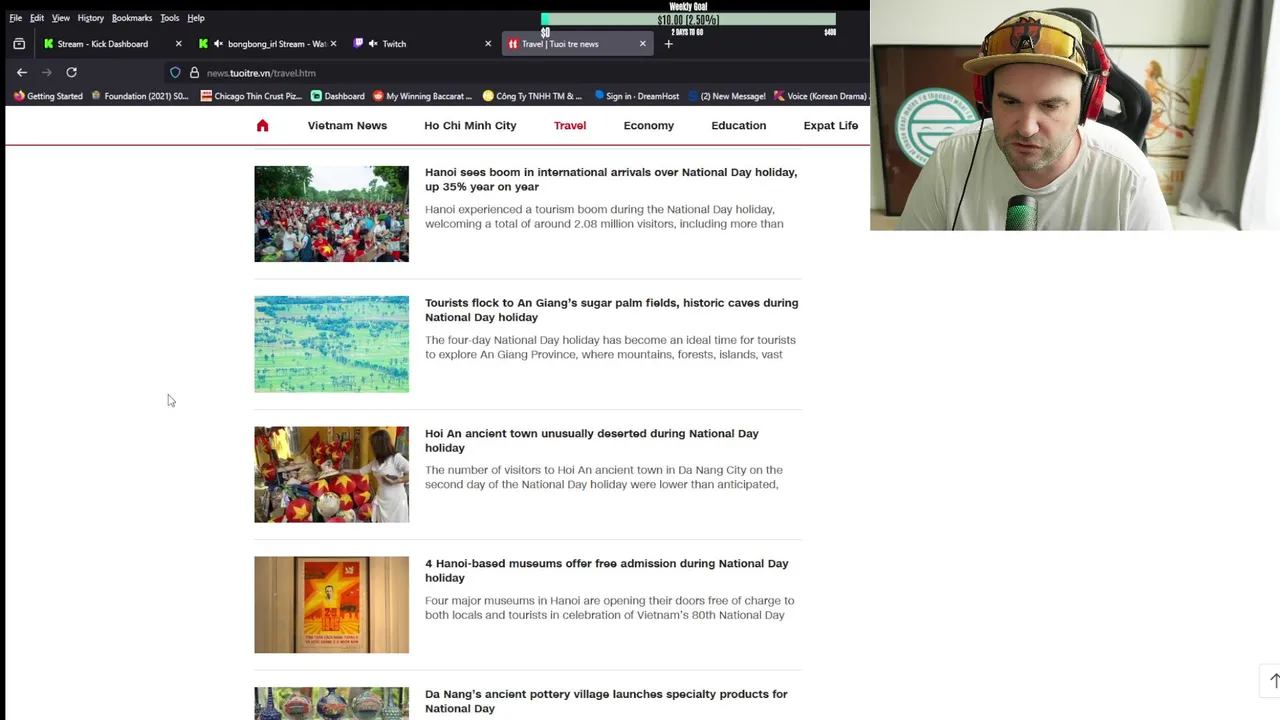Open the Dashboard bookmark

tap(337, 96)
